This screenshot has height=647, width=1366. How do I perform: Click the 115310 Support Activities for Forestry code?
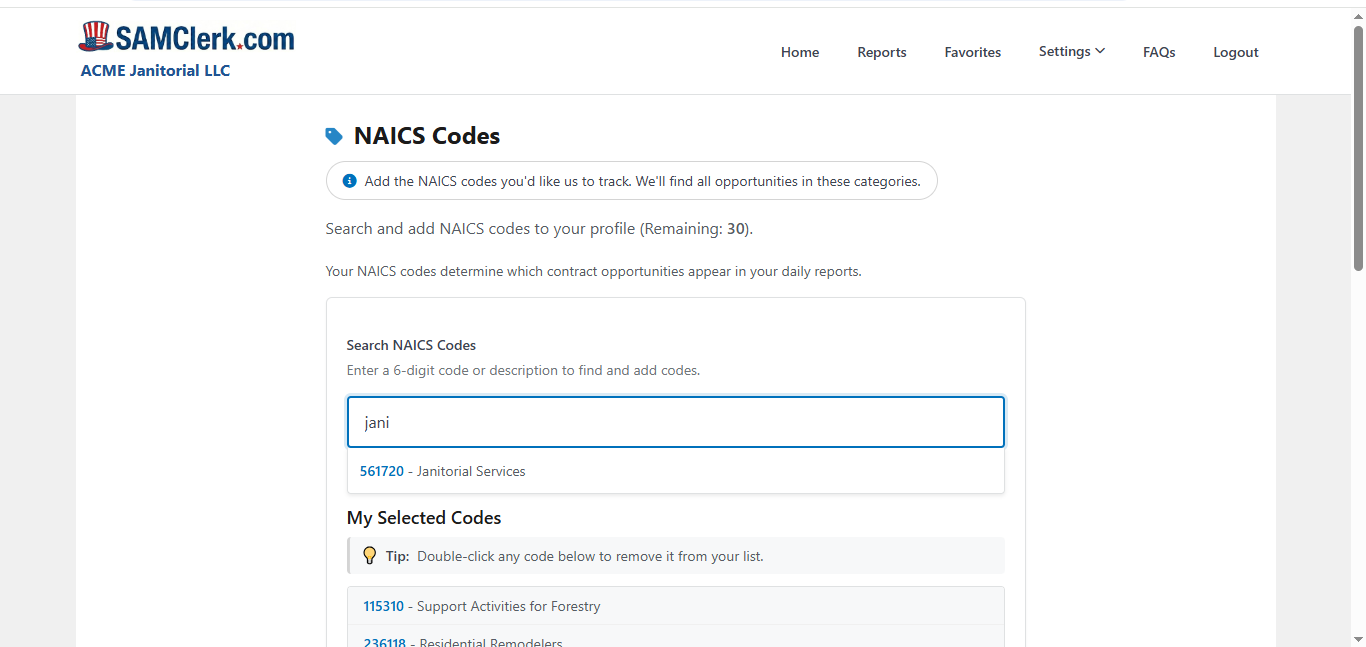click(480, 606)
